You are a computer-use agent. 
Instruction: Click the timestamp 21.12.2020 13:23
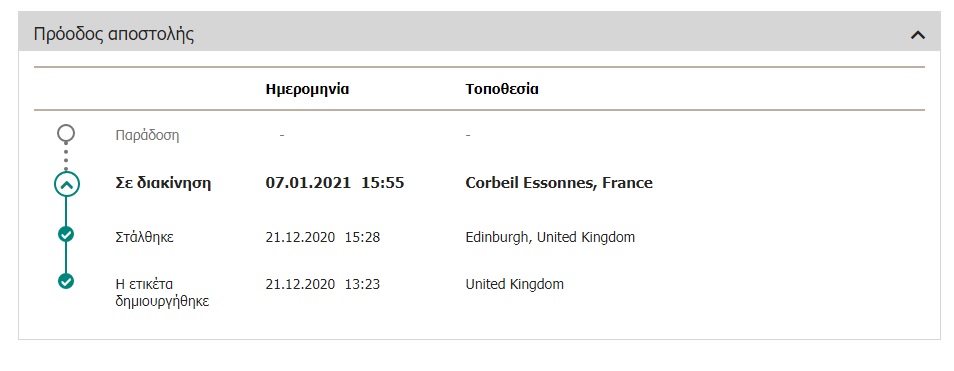pyautogui.click(x=322, y=284)
